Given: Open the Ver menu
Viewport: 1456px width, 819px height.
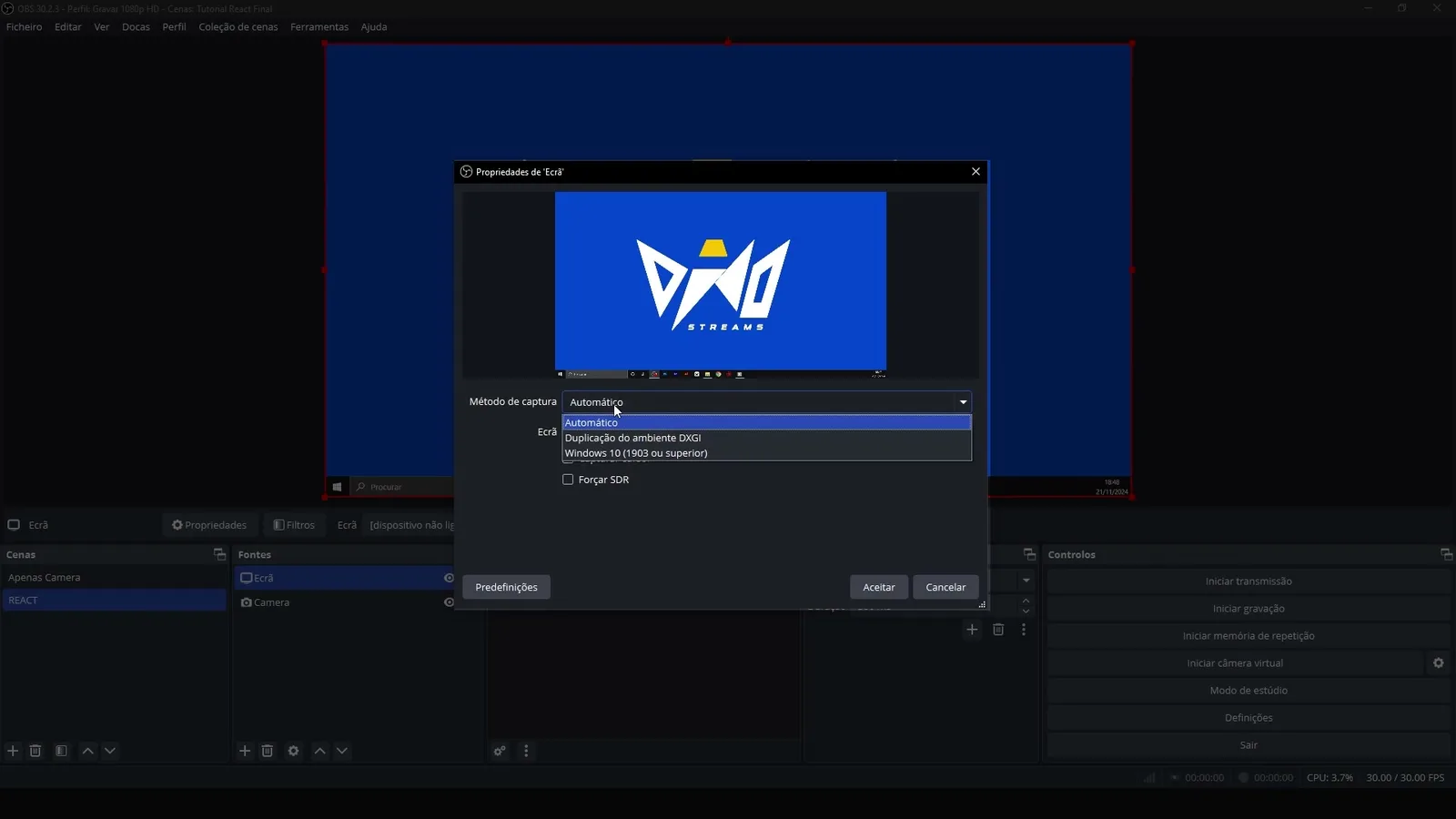Looking at the screenshot, I should (102, 26).
